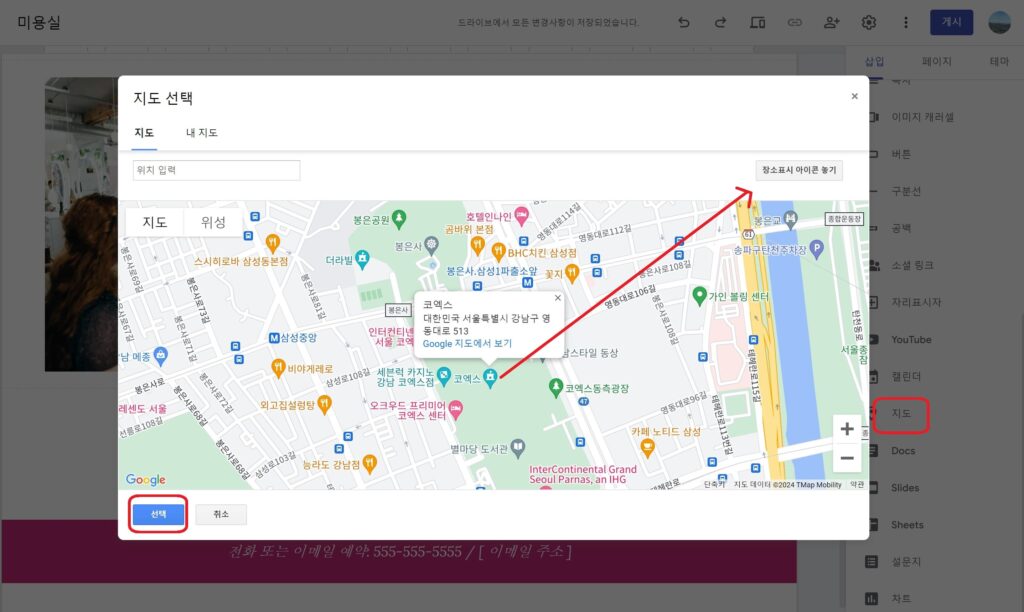1024x612 pixels.
Task: Click the undo arrow in the top toolbar
Action: click(x=683, y=22)
